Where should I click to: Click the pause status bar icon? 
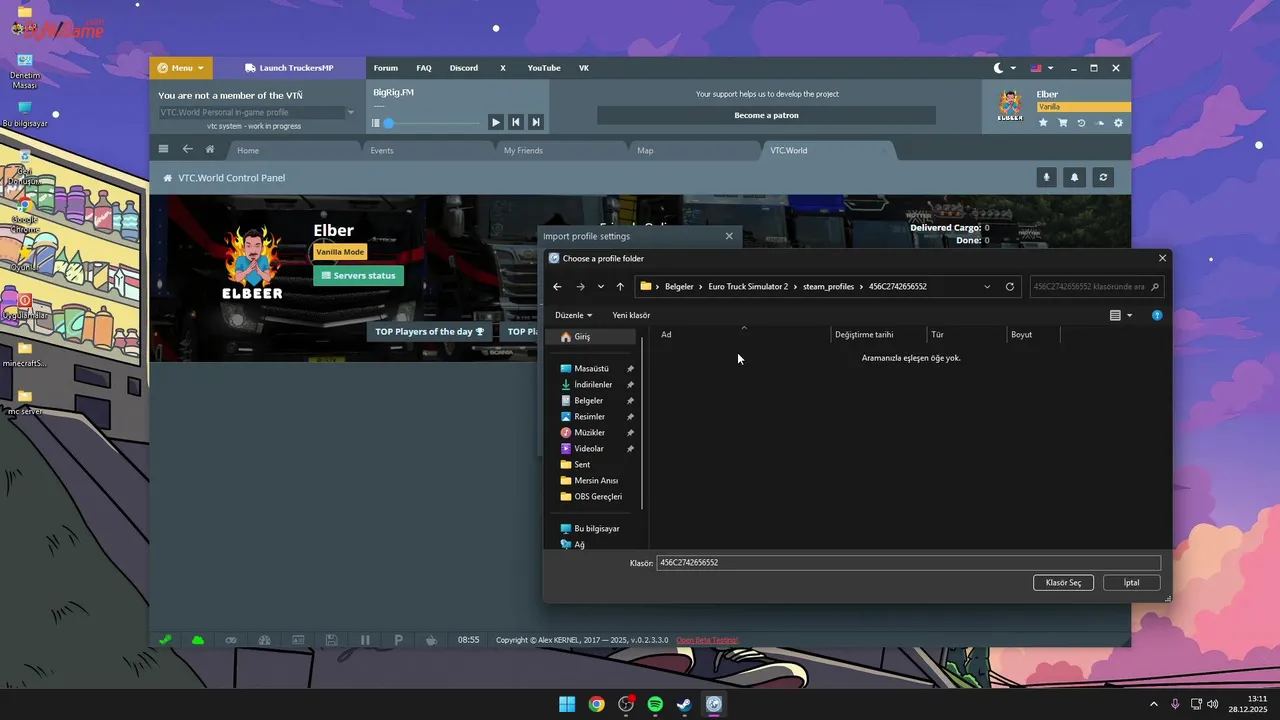365,639
